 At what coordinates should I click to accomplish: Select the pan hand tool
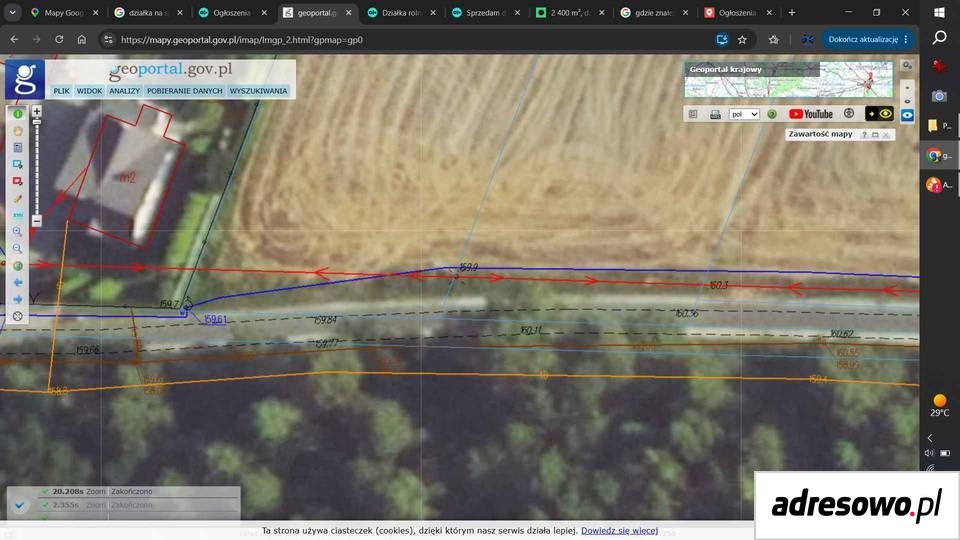pos(18,131)
